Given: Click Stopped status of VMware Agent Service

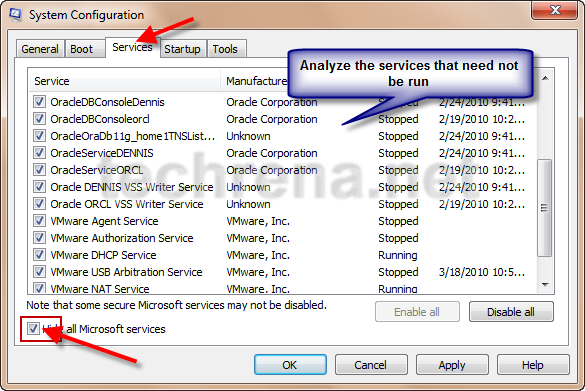Looking at the screenshot, I should click(398, 221).
